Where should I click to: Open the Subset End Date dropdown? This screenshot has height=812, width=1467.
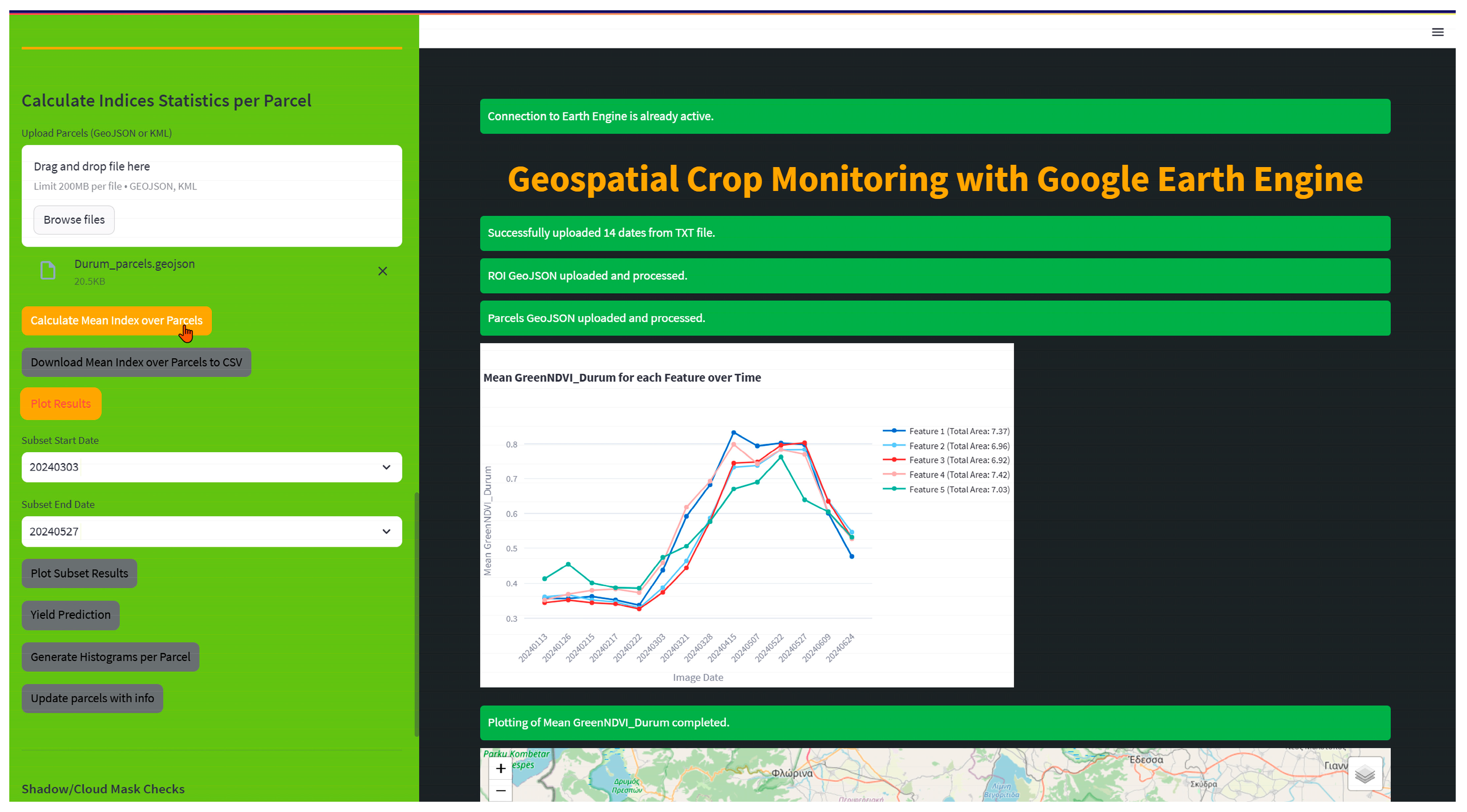(212, 531)
